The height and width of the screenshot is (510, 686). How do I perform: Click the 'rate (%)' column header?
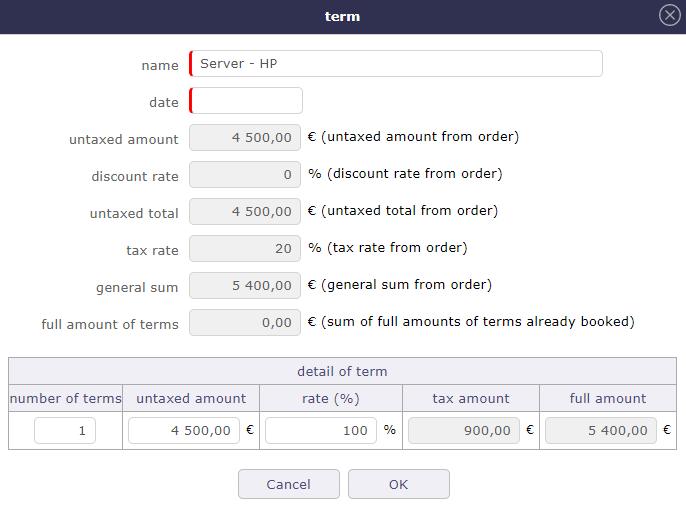(331, 398)
